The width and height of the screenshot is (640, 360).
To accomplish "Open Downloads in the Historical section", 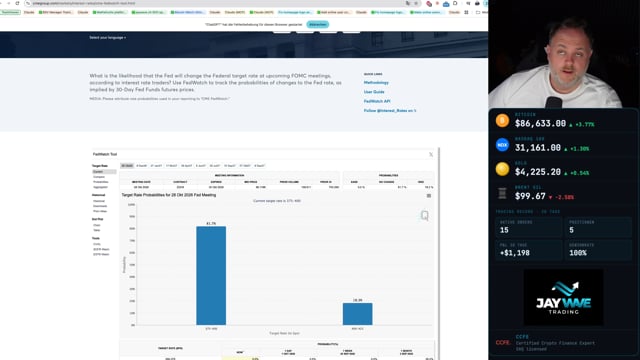I will coord(100,206).
